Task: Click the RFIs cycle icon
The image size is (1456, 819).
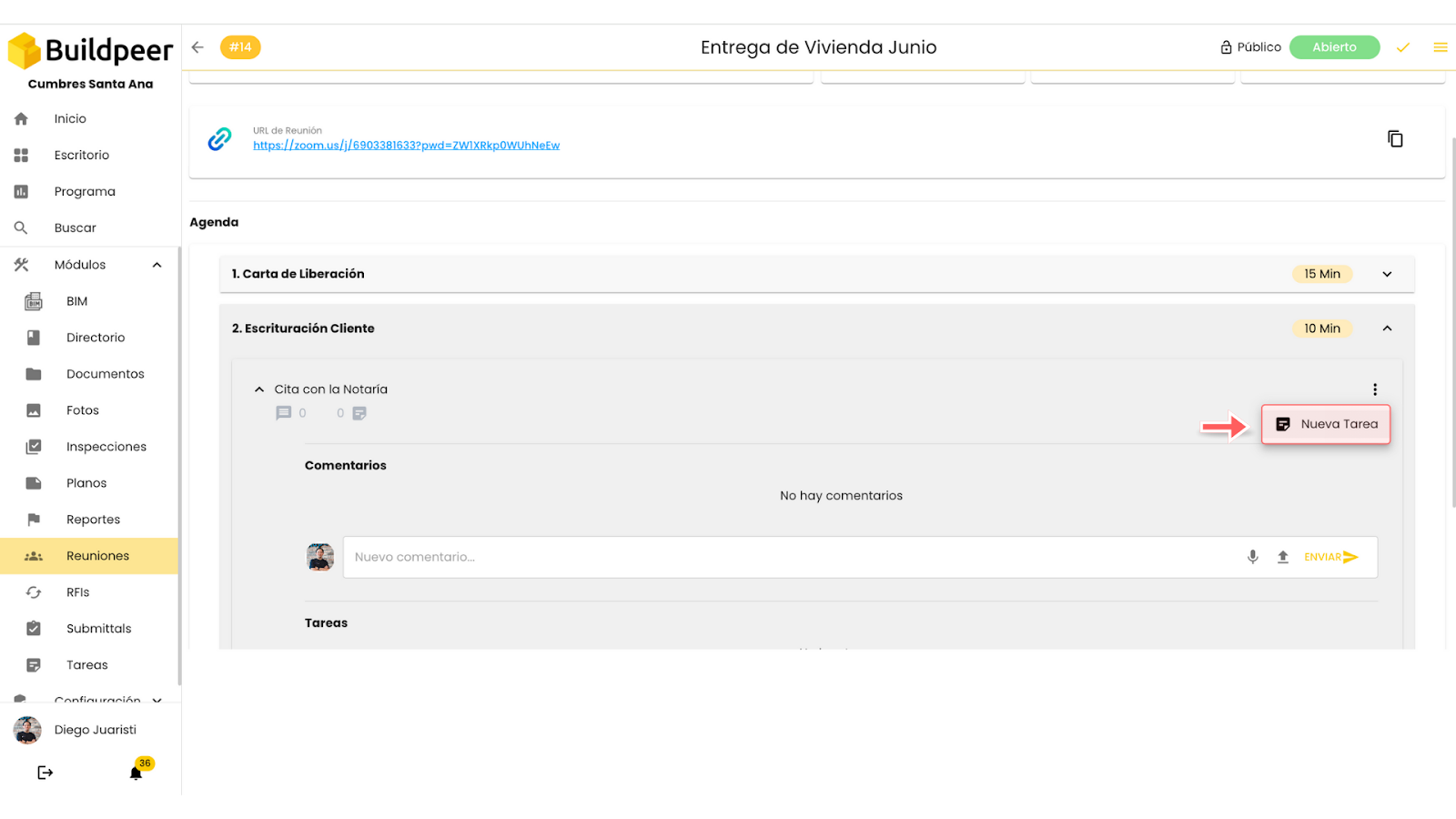Action: coord(34,592)
